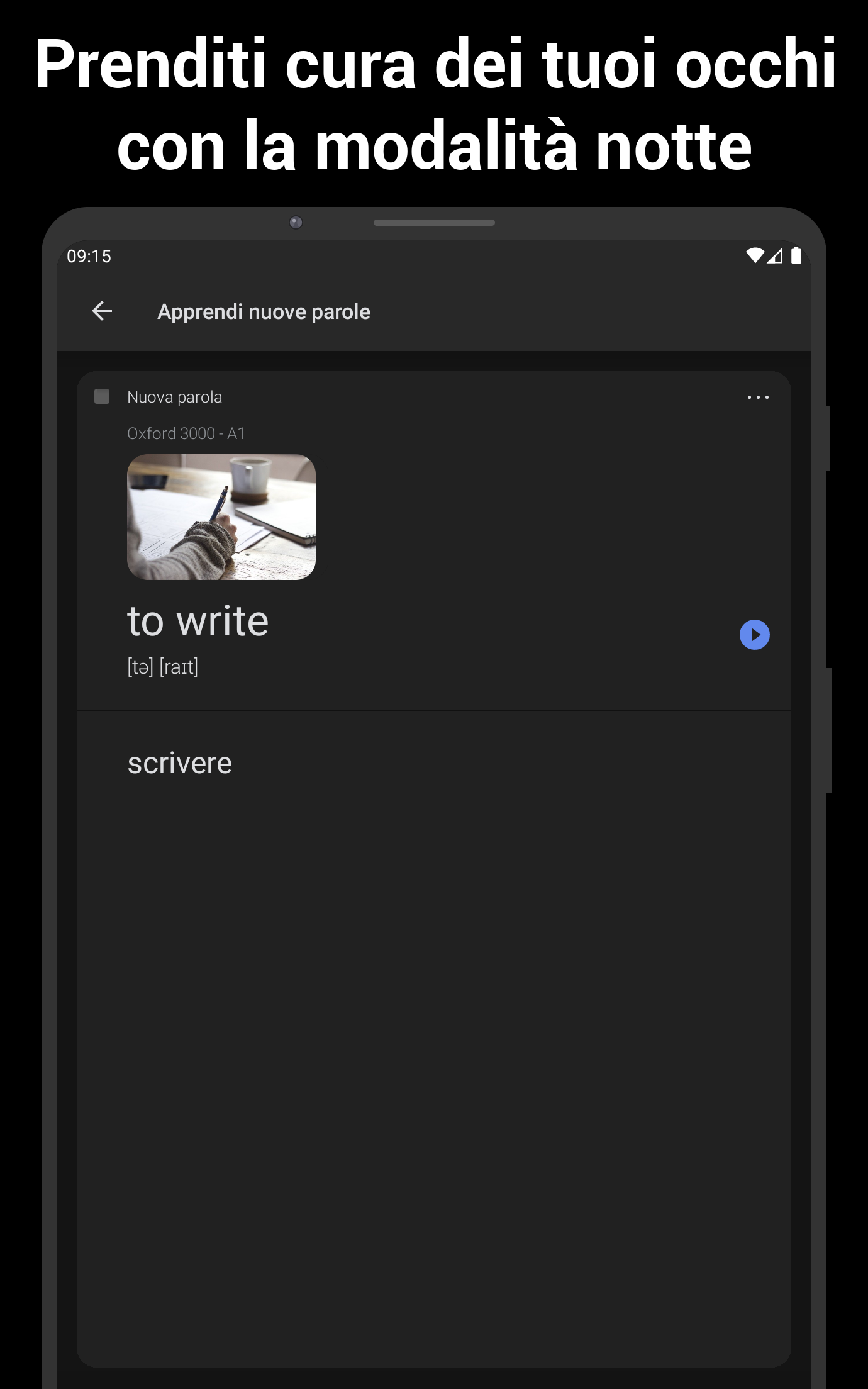Tap the translation "scrivere"
The height and width of the screenshot is (1389, 868).
coord(180,763)
